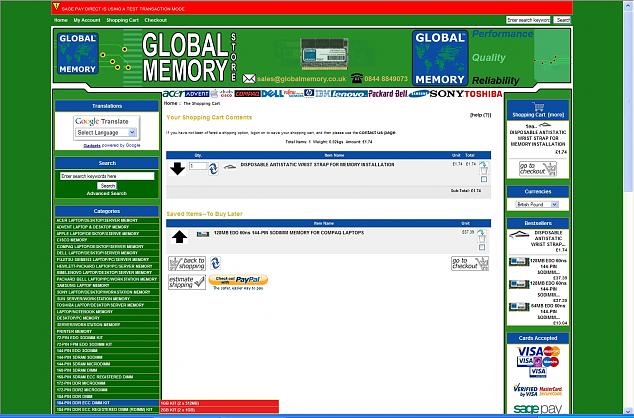
Task: Select 184-PIN DDR ECC DIMM KIT category
Action: [x=107, y=403]
